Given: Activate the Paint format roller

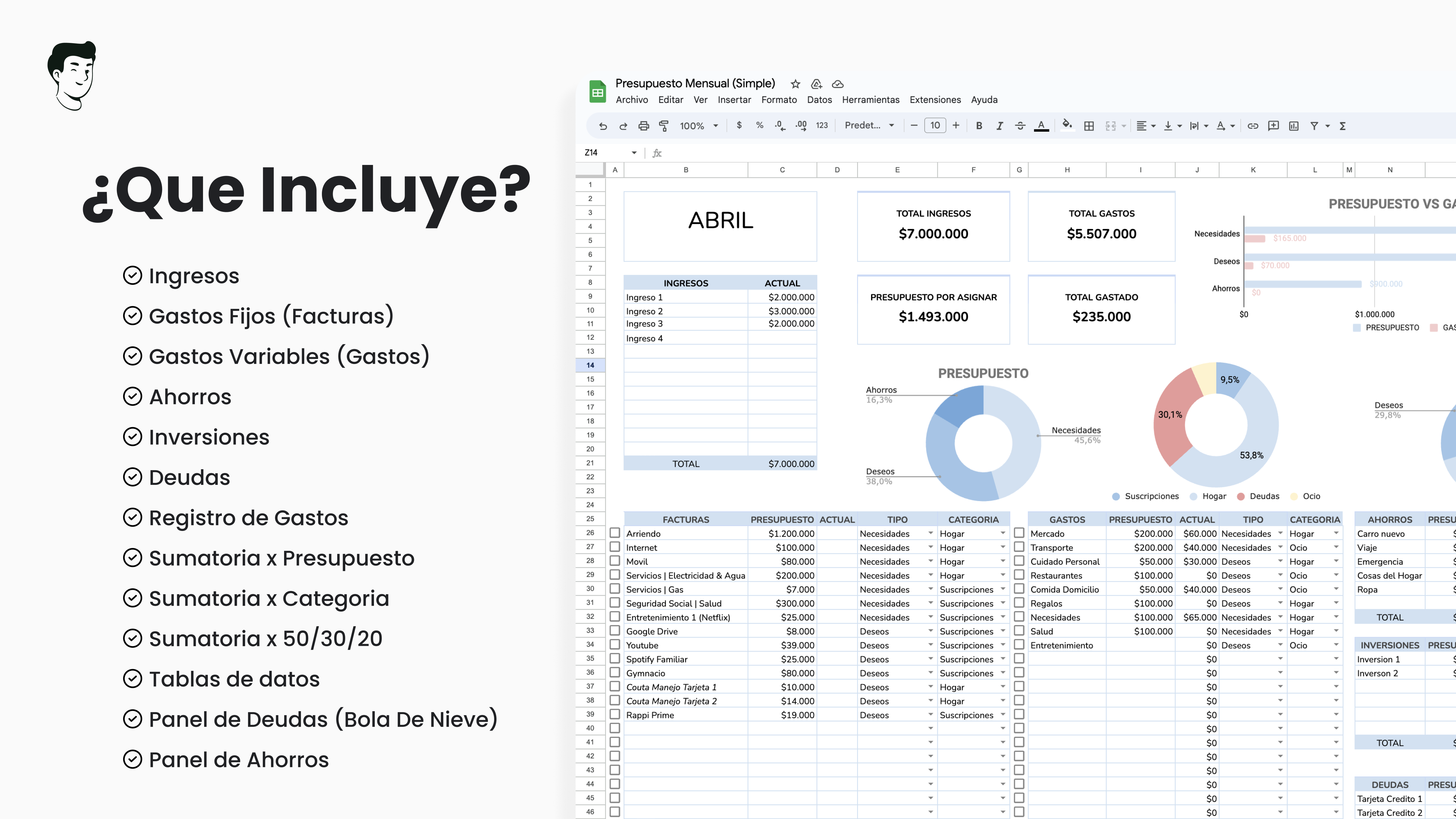Looking at the screenshot, I should pos(664,126).
